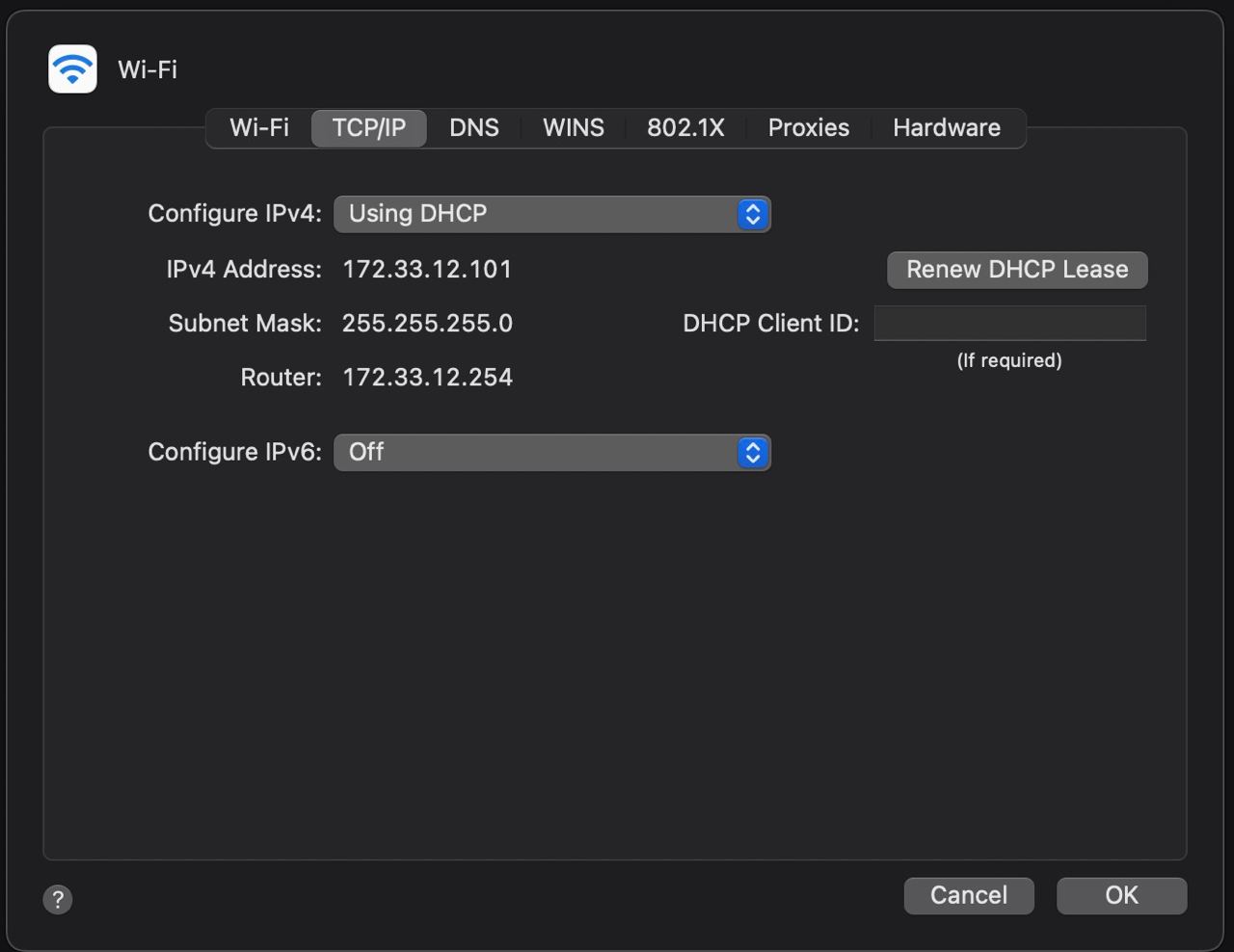Go to the WINS tab
This screenshot has width=1234, height=952.
[x=574, y=128]
